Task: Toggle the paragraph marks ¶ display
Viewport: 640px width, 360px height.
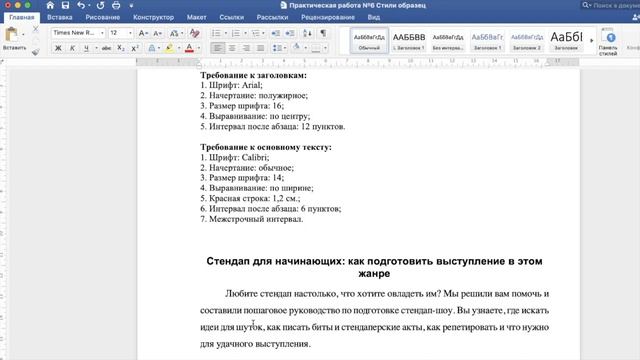Action: pos(323,33)
